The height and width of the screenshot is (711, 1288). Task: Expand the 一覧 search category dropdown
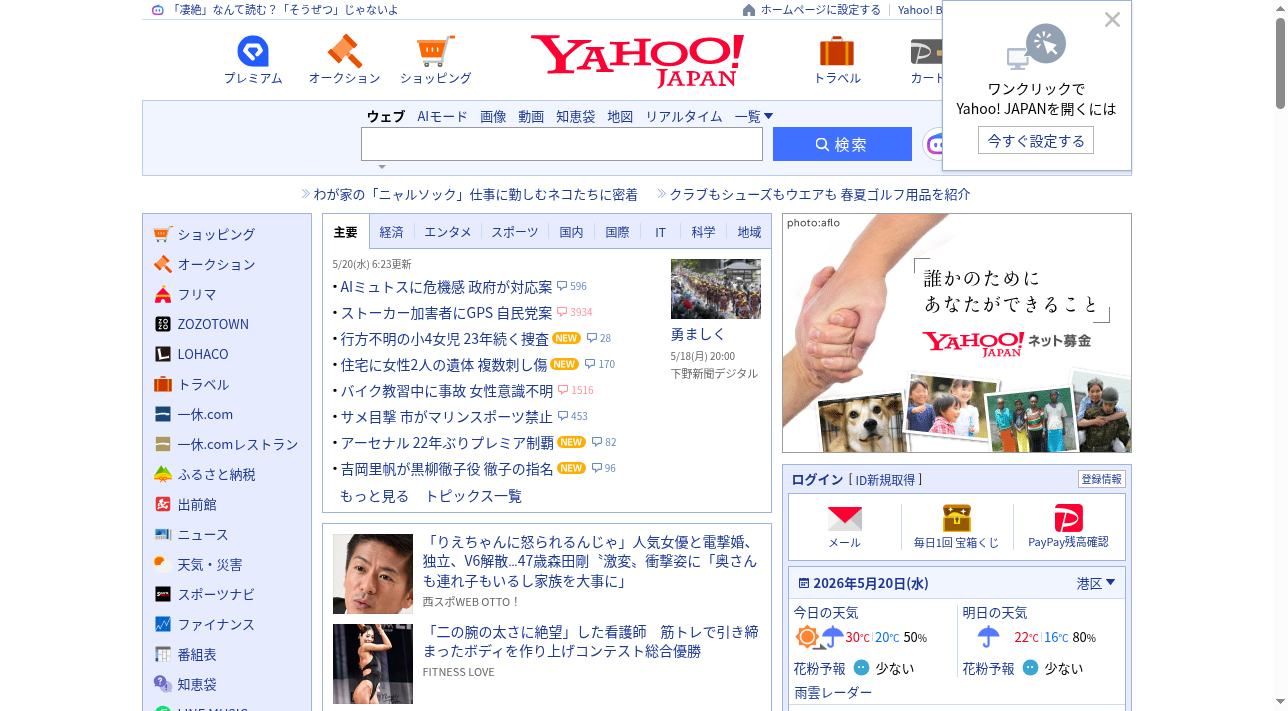pos(754,116)
